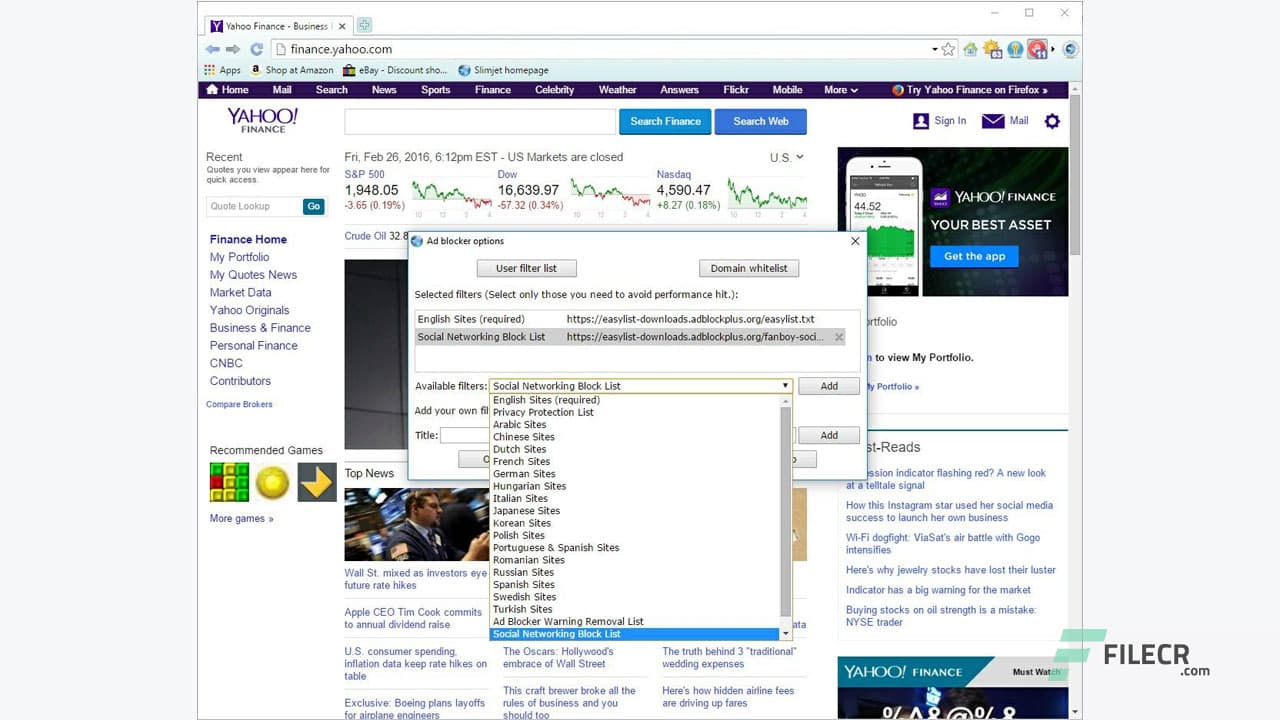1280x720 pixels.
Task: Remove the Social Networking Block List filter
Action: (x=838, y=337)
